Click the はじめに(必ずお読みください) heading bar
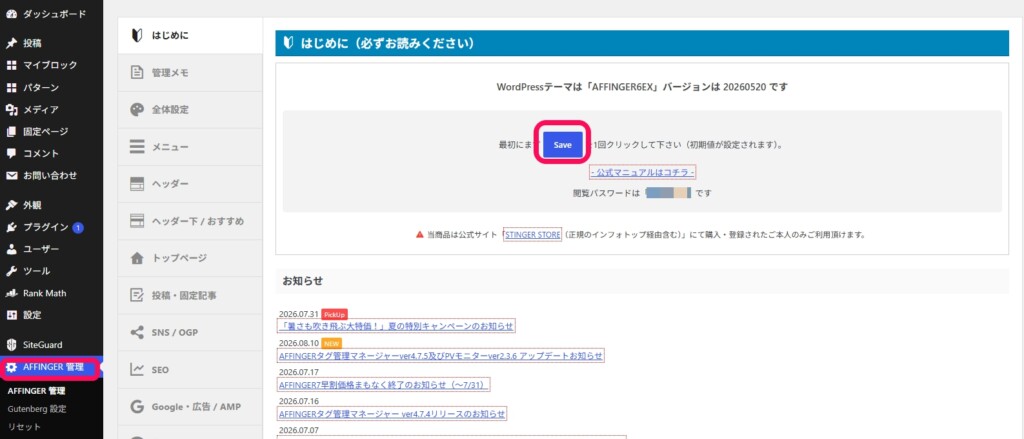This screenshot has width=1024, height=439. (640, 44)
